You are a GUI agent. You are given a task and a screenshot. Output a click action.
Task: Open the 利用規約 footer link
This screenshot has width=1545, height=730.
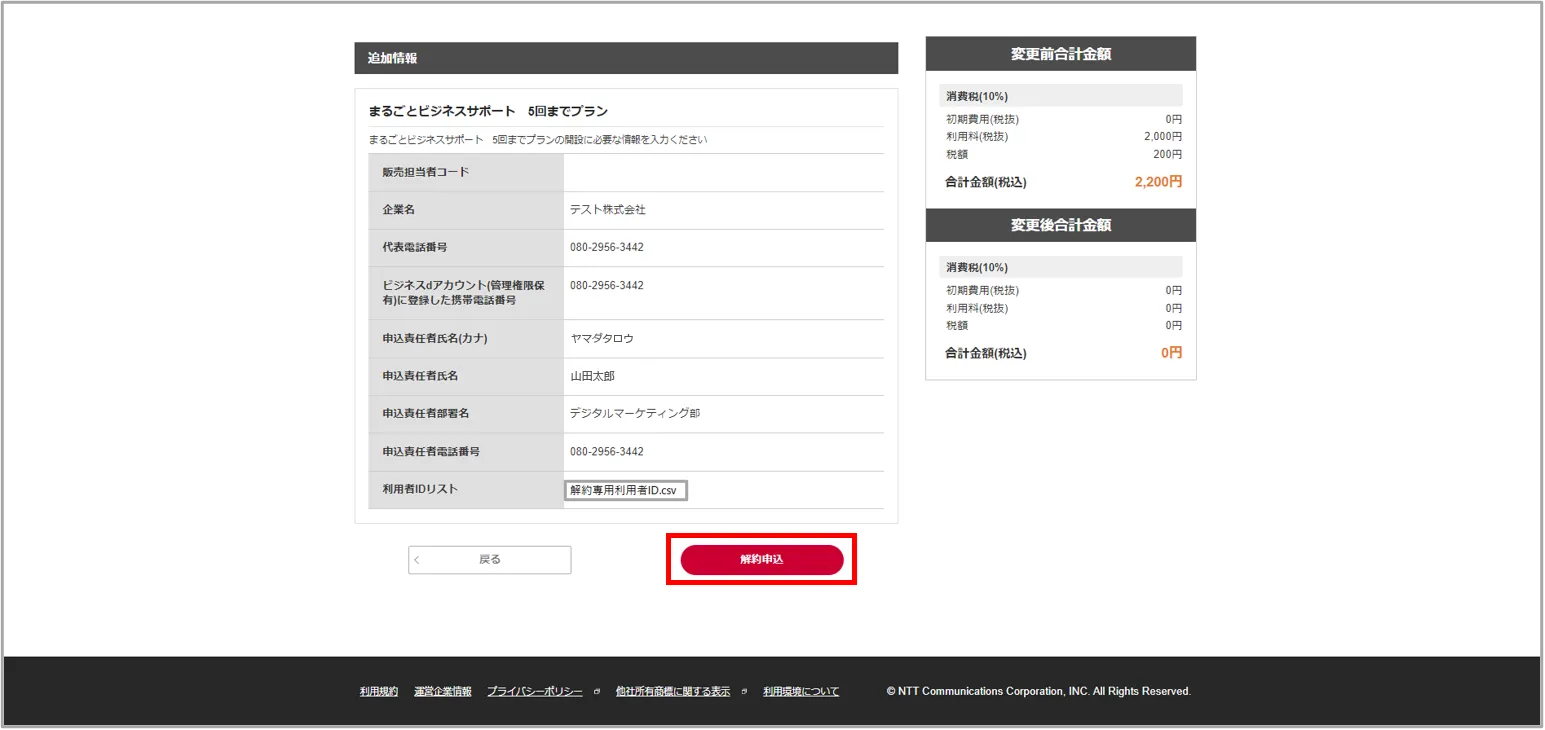pyautogui.click(x=379, y=692)
